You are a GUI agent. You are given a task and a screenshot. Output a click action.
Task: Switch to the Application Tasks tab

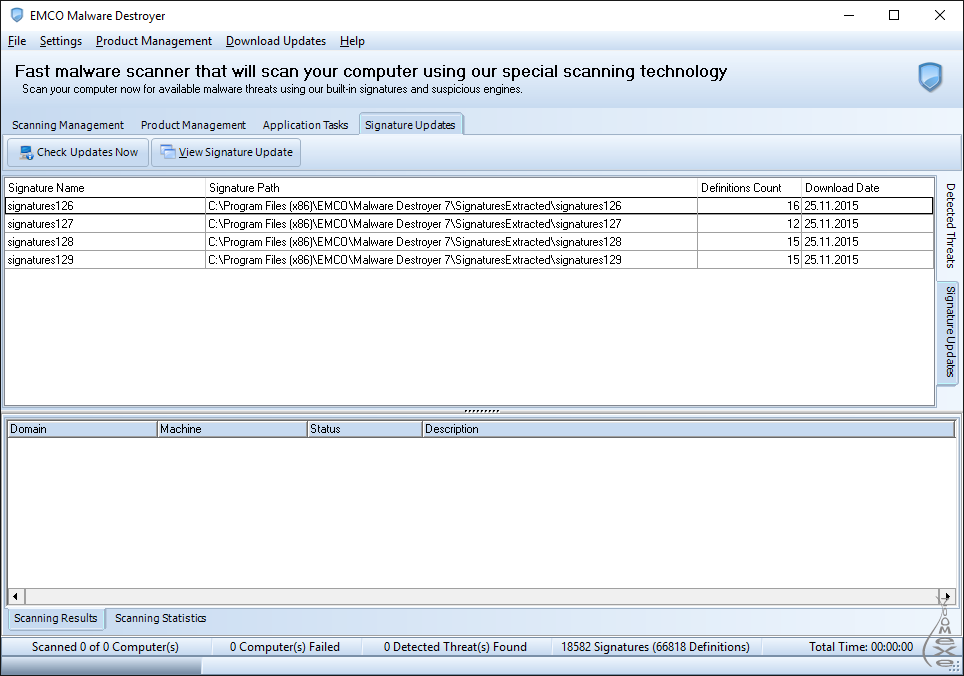tap(306, 125)
